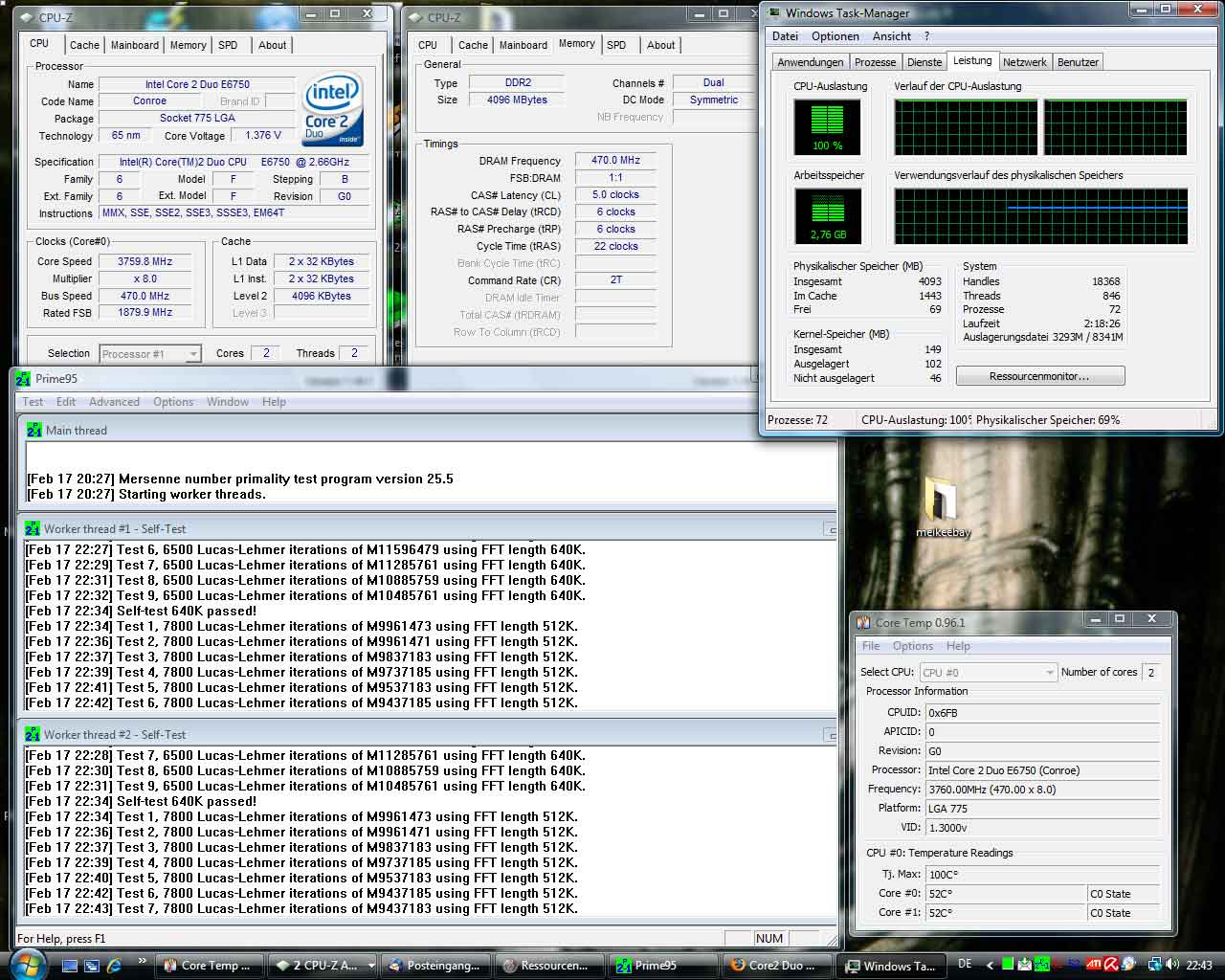Click the Core Speed 3759.8 MHz value field

(145, 261)
